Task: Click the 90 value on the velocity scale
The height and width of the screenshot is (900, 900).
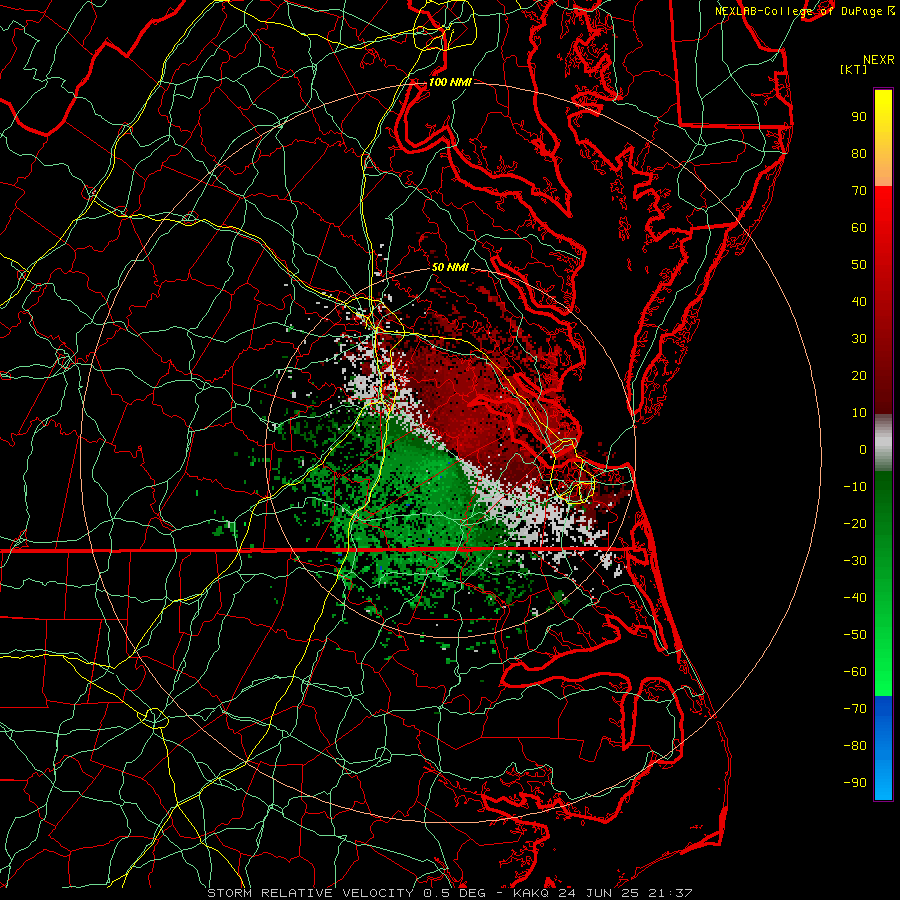Action: pyautogui.click(x=859, y=117)
